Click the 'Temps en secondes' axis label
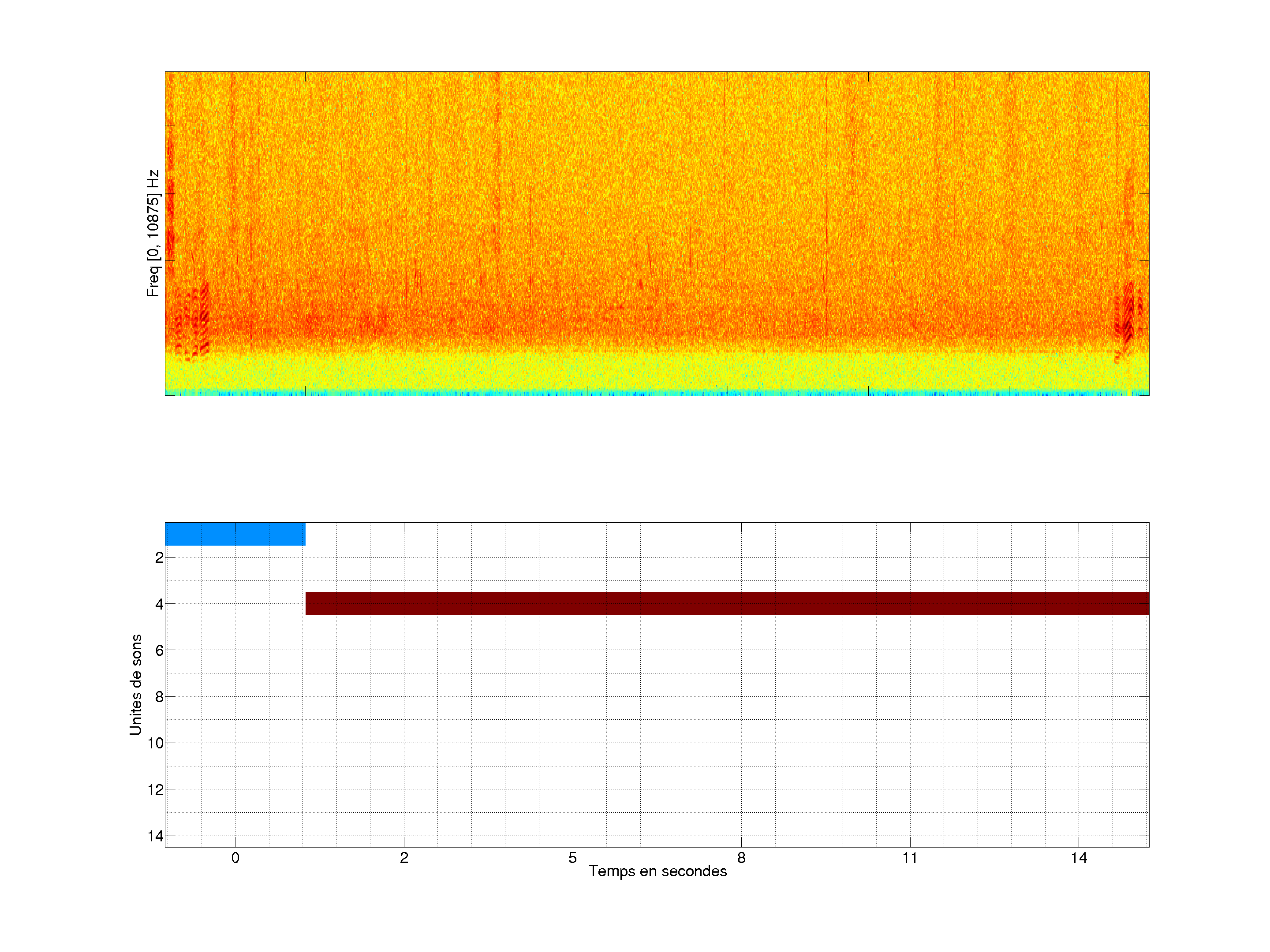This screenshot has width=1270, height=952. (x=657, y=871)
